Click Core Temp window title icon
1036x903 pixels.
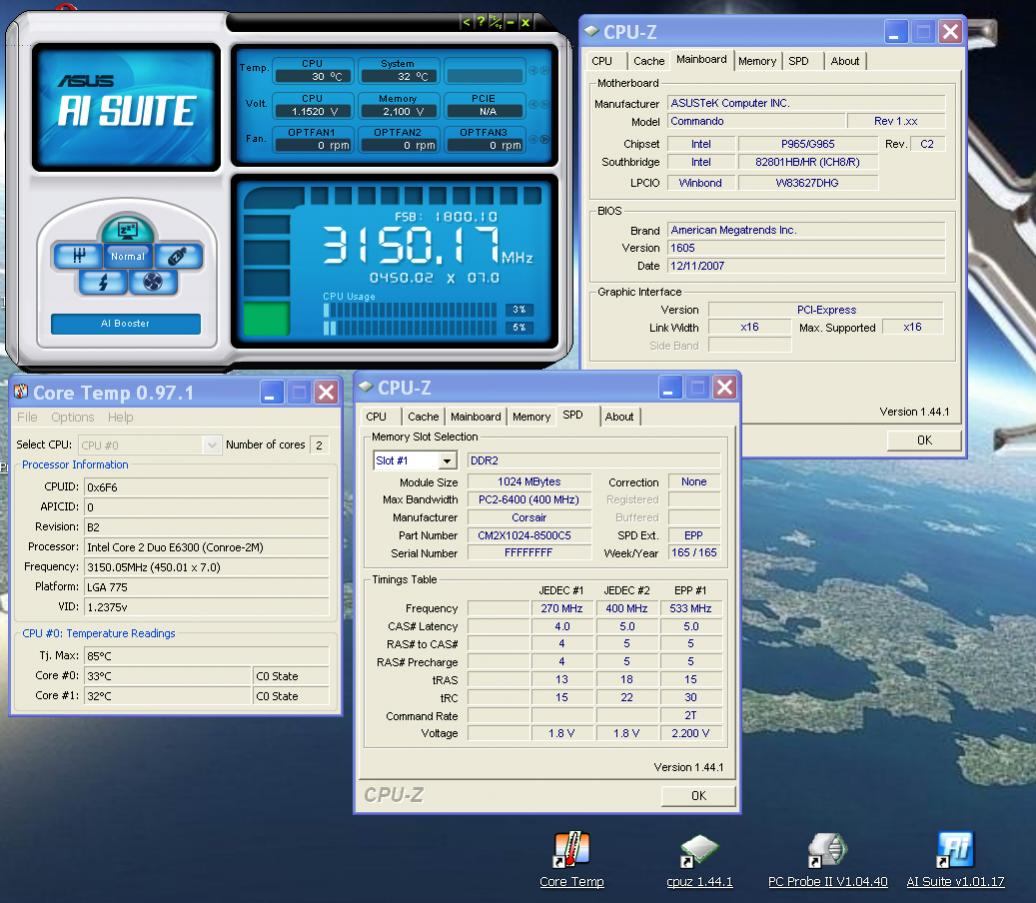pyautogui.click(x=21, y=392)
